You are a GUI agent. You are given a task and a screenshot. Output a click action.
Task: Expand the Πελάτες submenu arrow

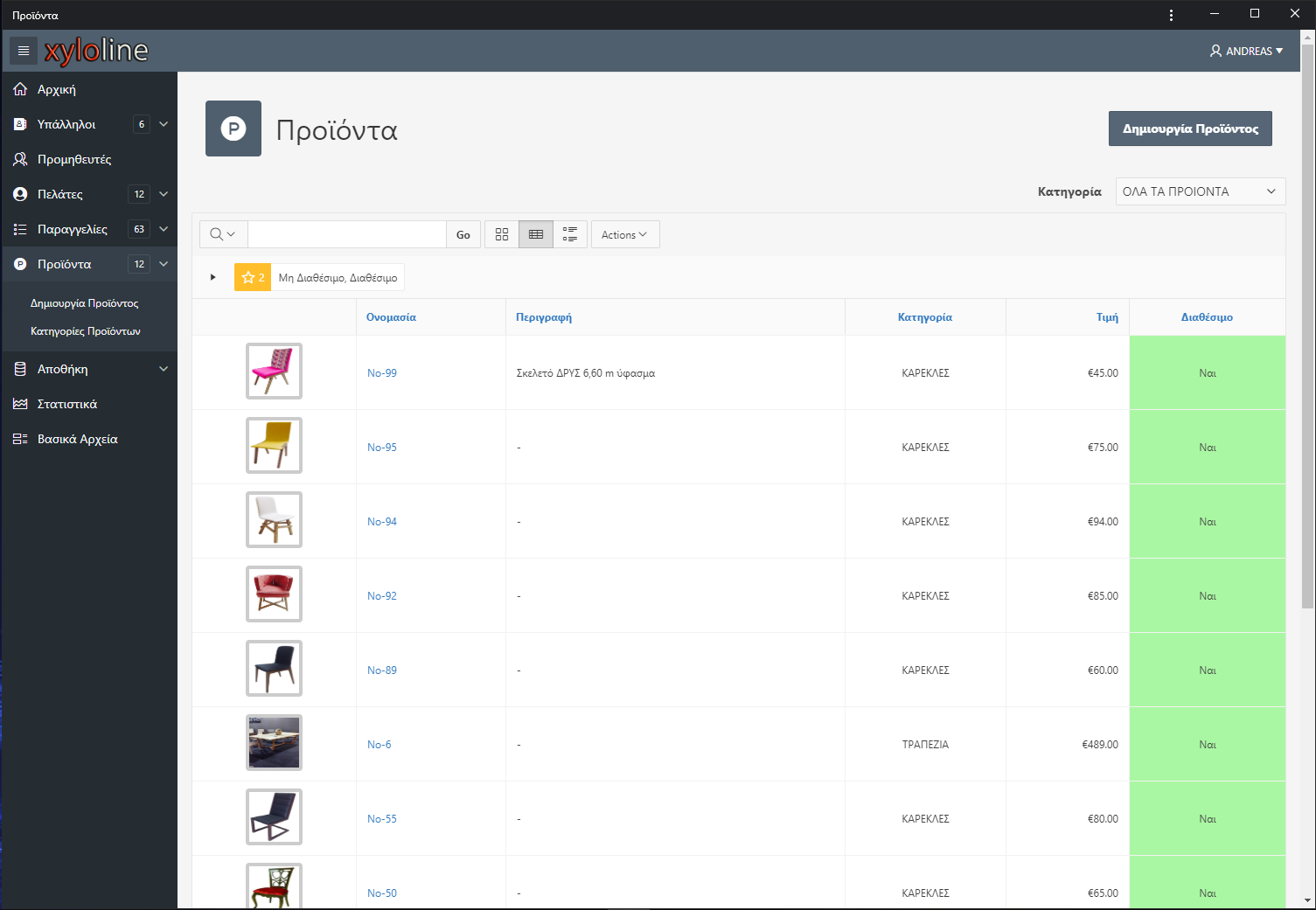point(164,194)
